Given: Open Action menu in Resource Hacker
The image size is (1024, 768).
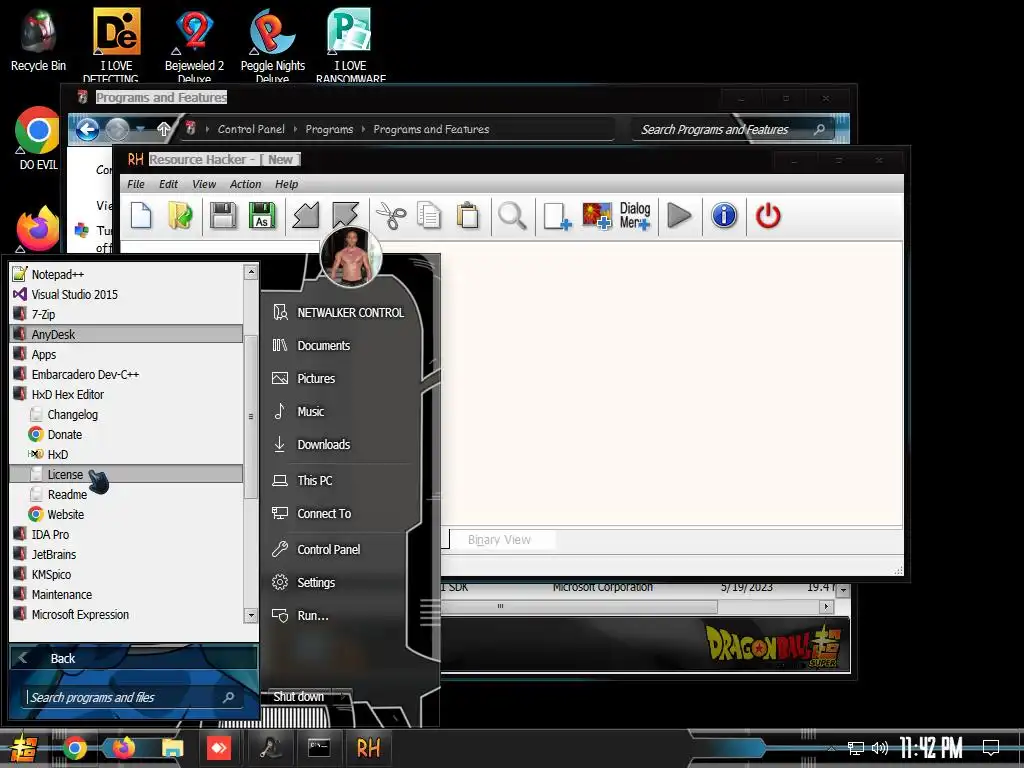Looking at the screenshot, I should pyautogui.click(x=246, y=184).
